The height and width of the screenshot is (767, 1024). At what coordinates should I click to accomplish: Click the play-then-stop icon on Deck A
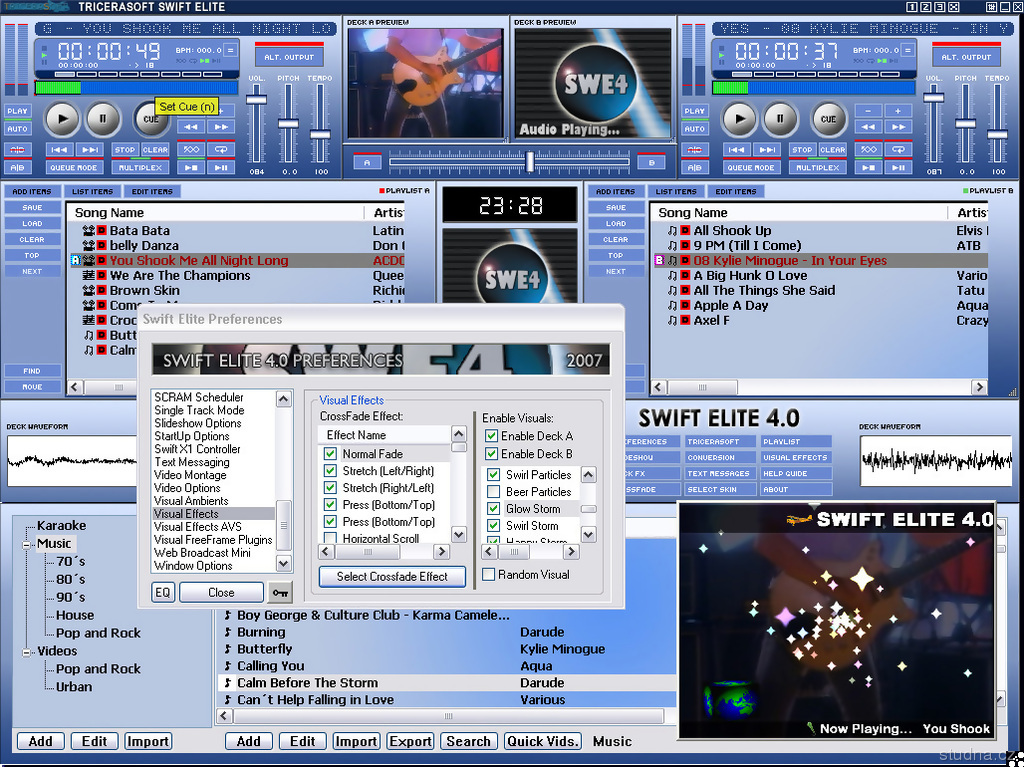coord(191,168)
